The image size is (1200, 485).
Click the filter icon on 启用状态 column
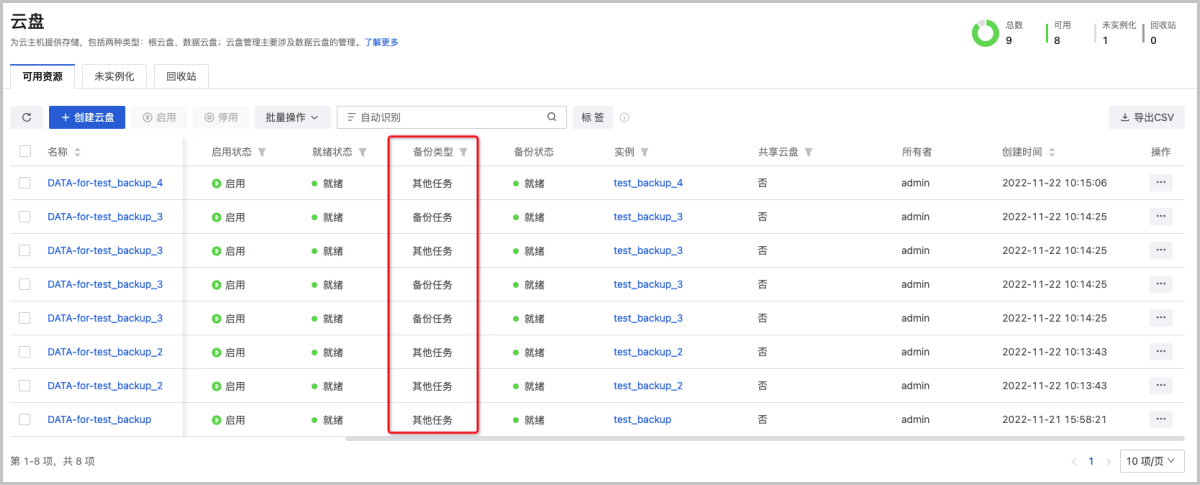[262, 153]
